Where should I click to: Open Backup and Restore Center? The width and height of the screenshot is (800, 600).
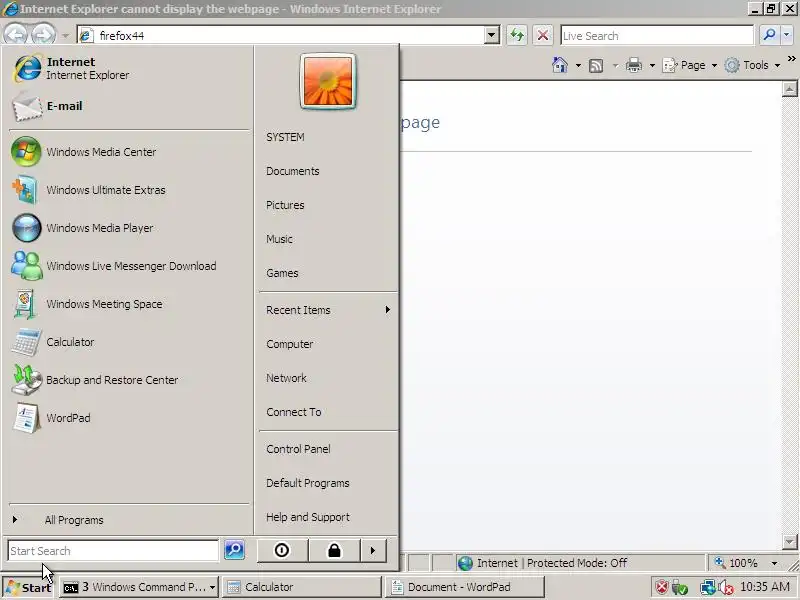(x=128, y=380)
